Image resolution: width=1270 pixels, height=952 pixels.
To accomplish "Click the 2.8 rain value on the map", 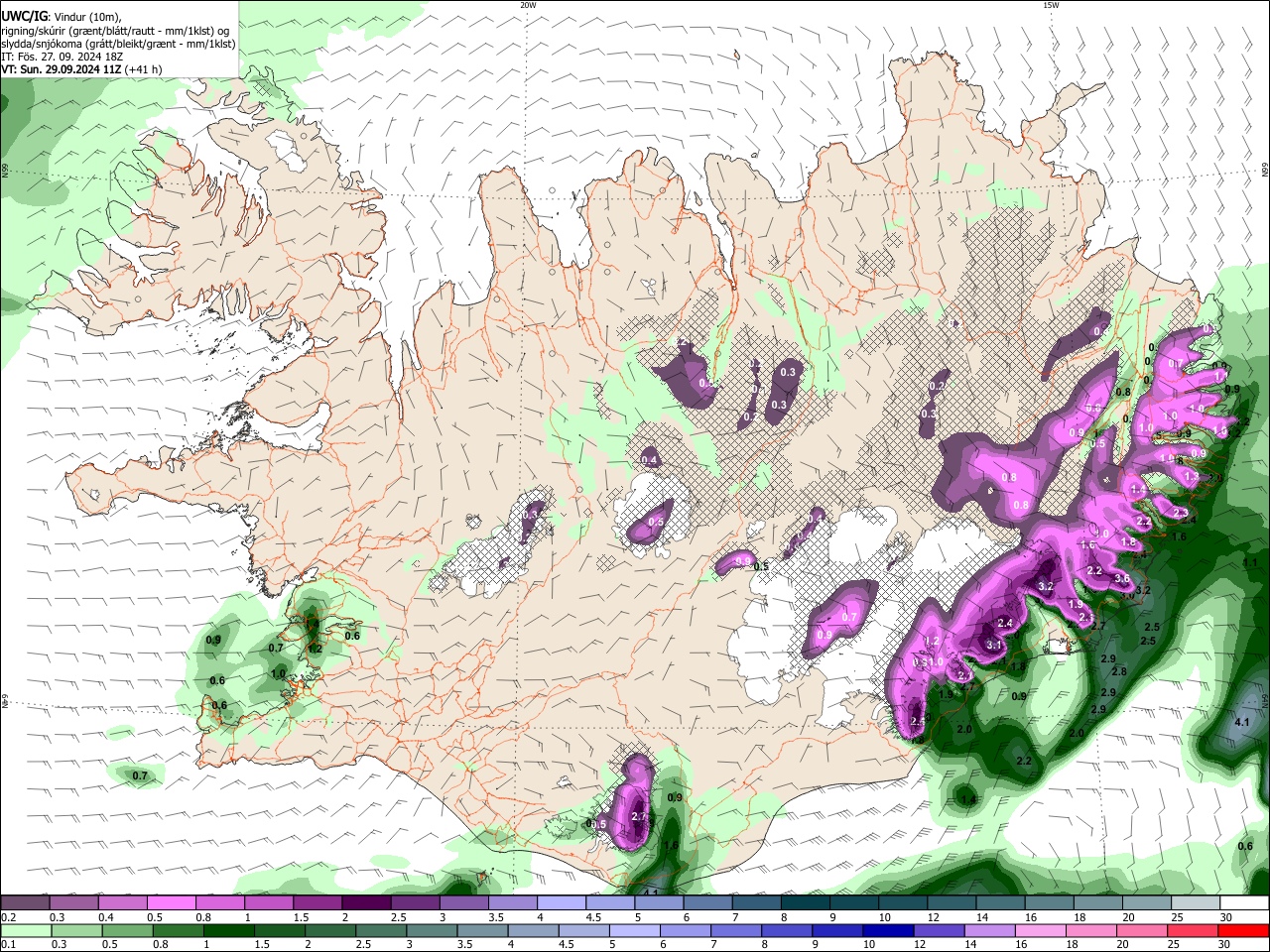I will coord(1118,671).
